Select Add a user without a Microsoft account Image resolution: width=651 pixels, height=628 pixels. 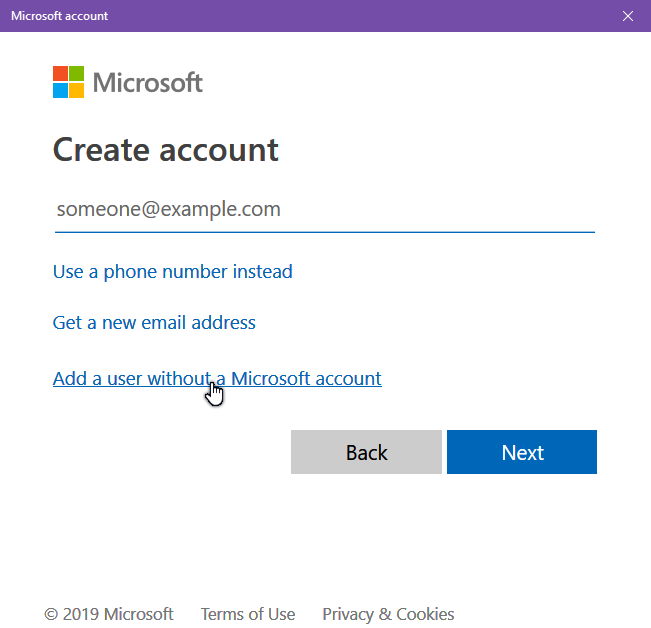point(217,379)
